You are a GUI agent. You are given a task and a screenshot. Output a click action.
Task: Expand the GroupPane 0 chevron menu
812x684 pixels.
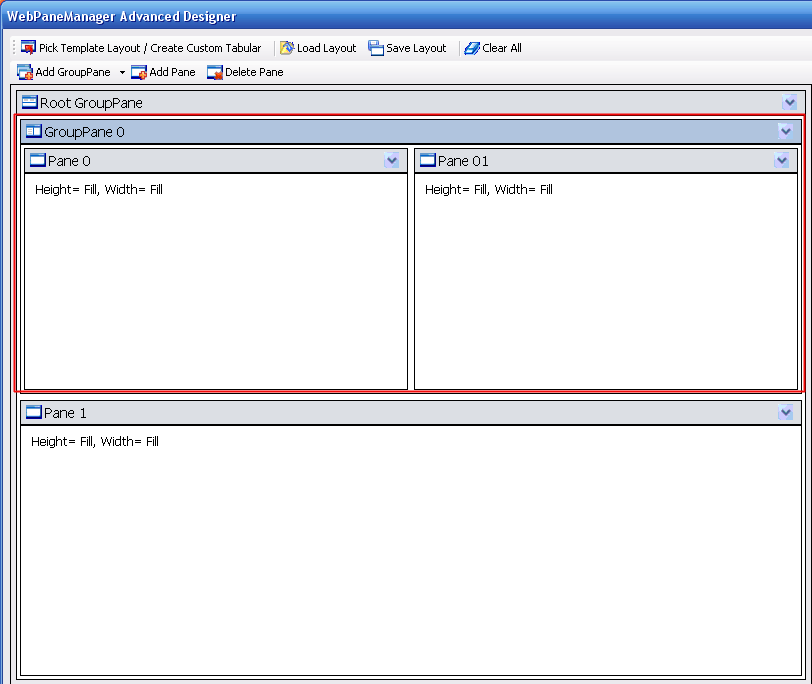785,131
